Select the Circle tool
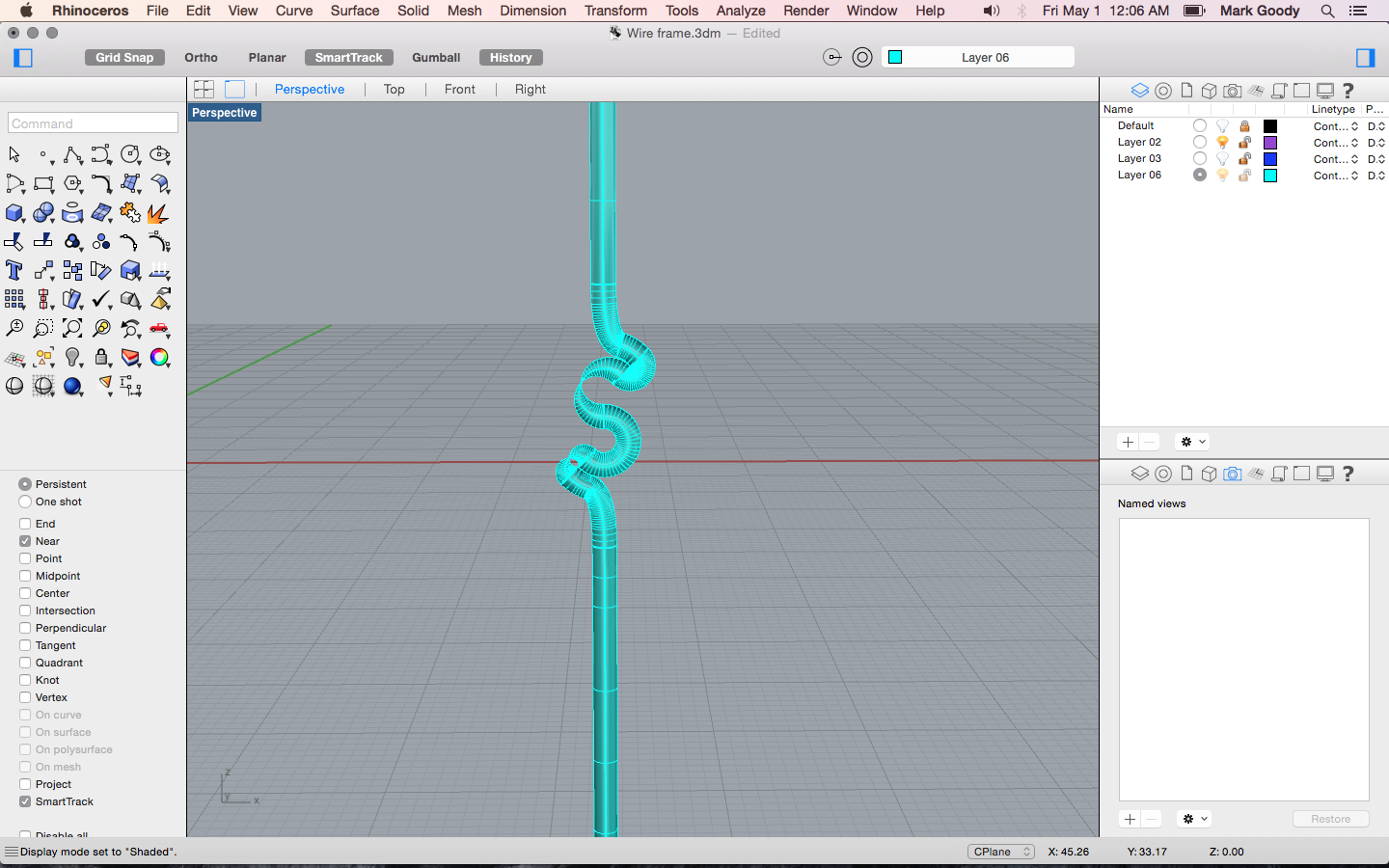This screenshot has height=868, width=1389. (x=130, y=155)
